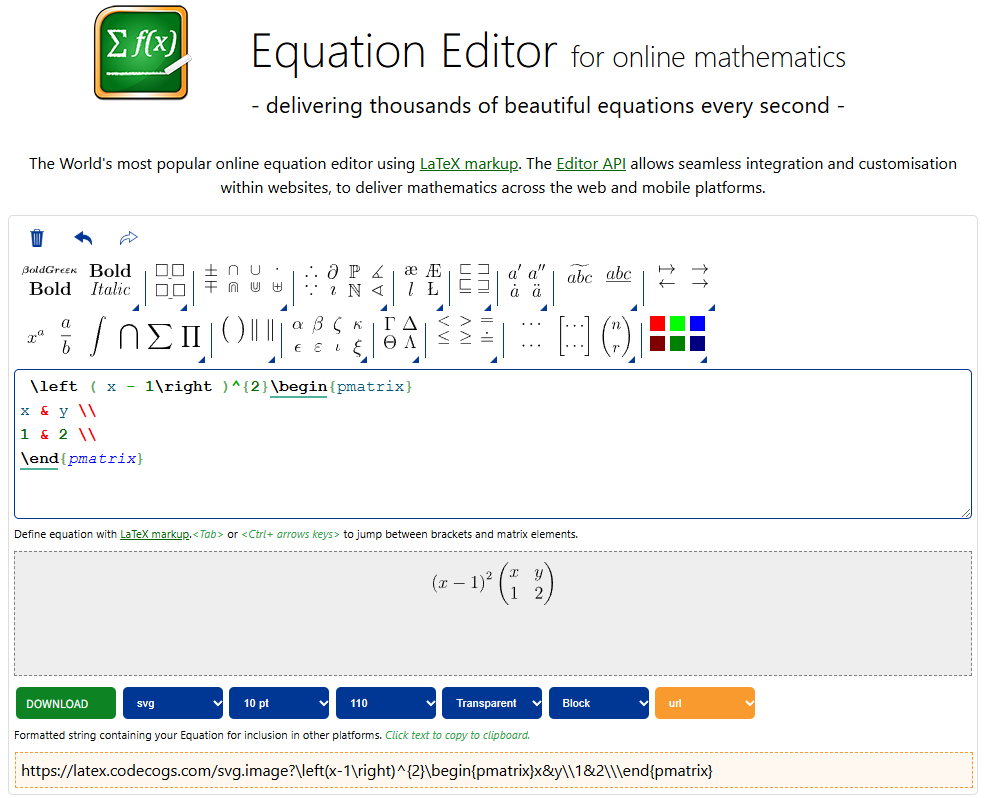984x798 pixels.
Task: Insert the product pi operator
Action: point(191,337)
